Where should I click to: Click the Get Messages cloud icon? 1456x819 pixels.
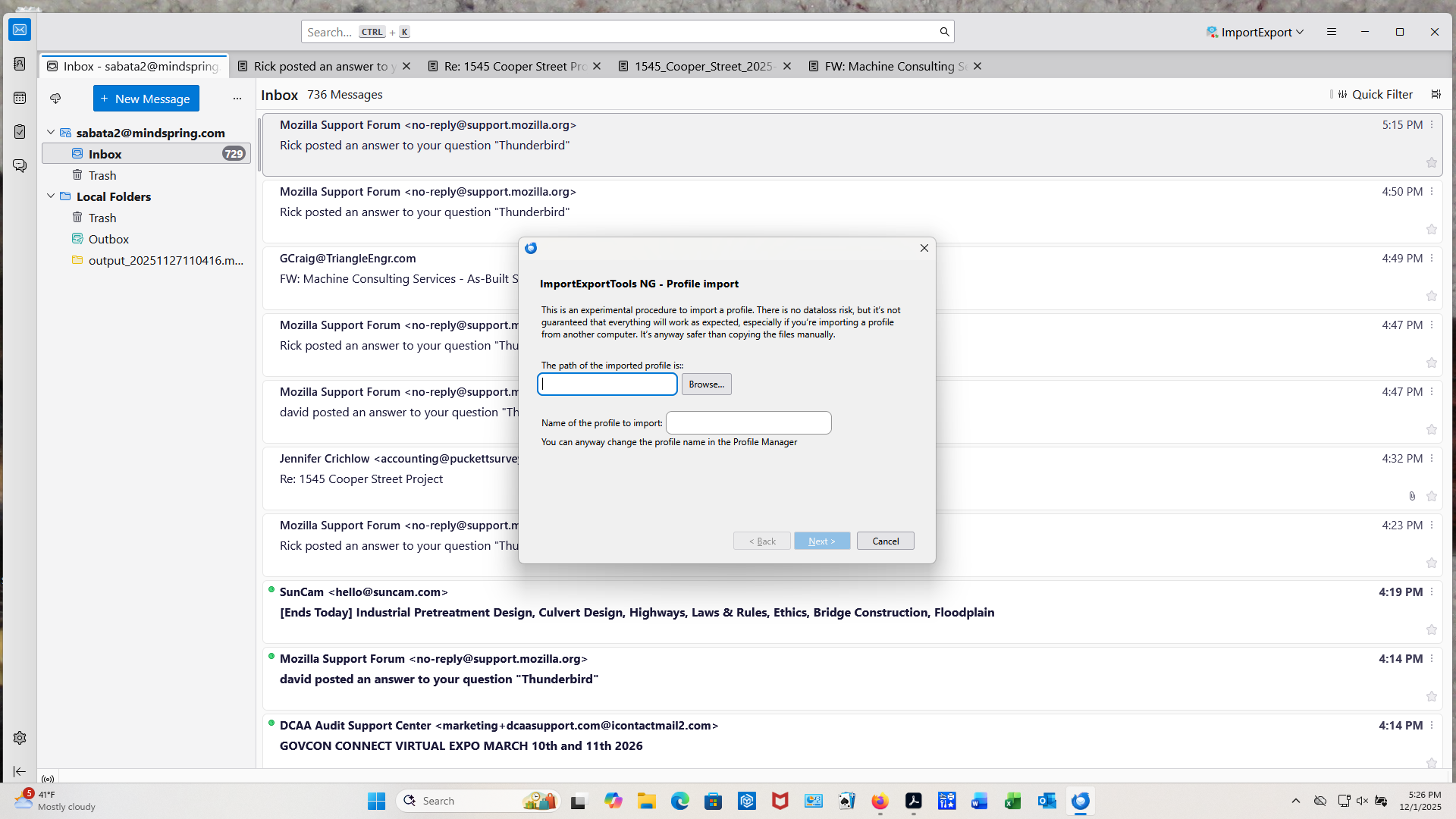(x=55, y=99)
